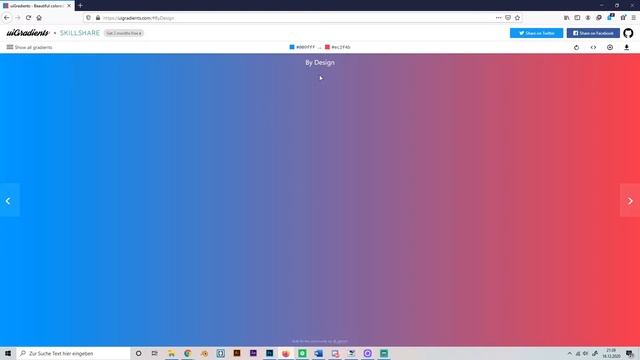
Task: Click the red end color swatch
Action: pos(327,47)
